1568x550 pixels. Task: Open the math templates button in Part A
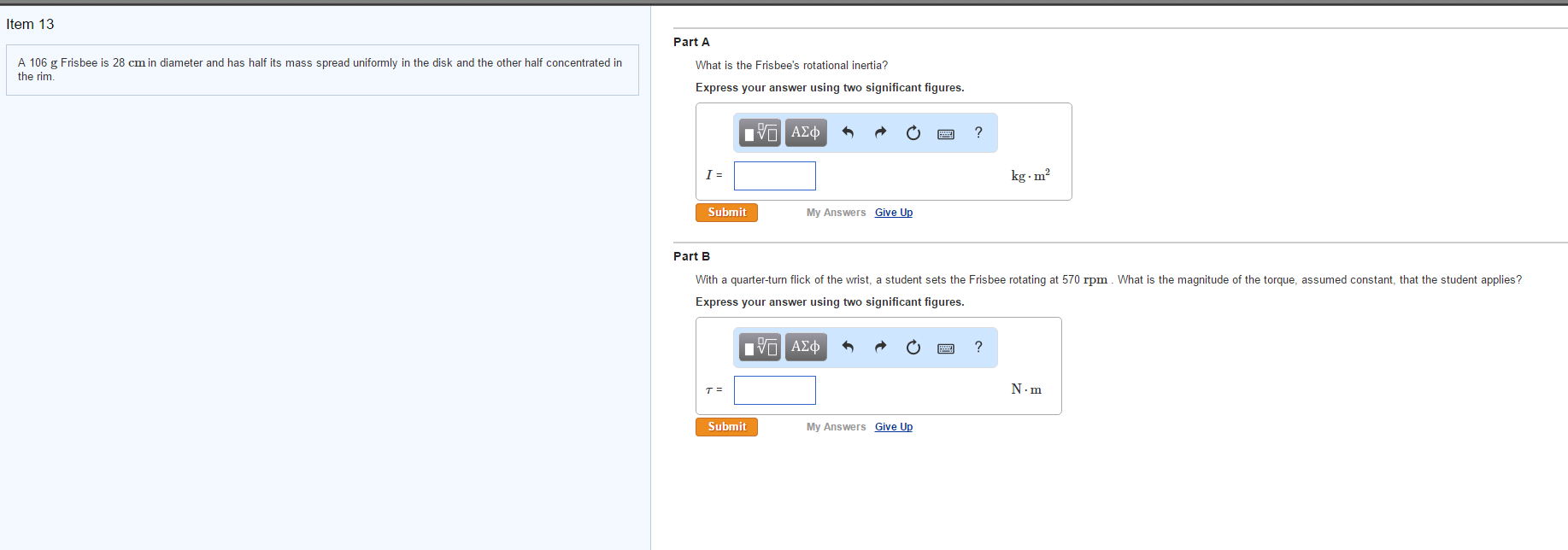coord(760,132)
